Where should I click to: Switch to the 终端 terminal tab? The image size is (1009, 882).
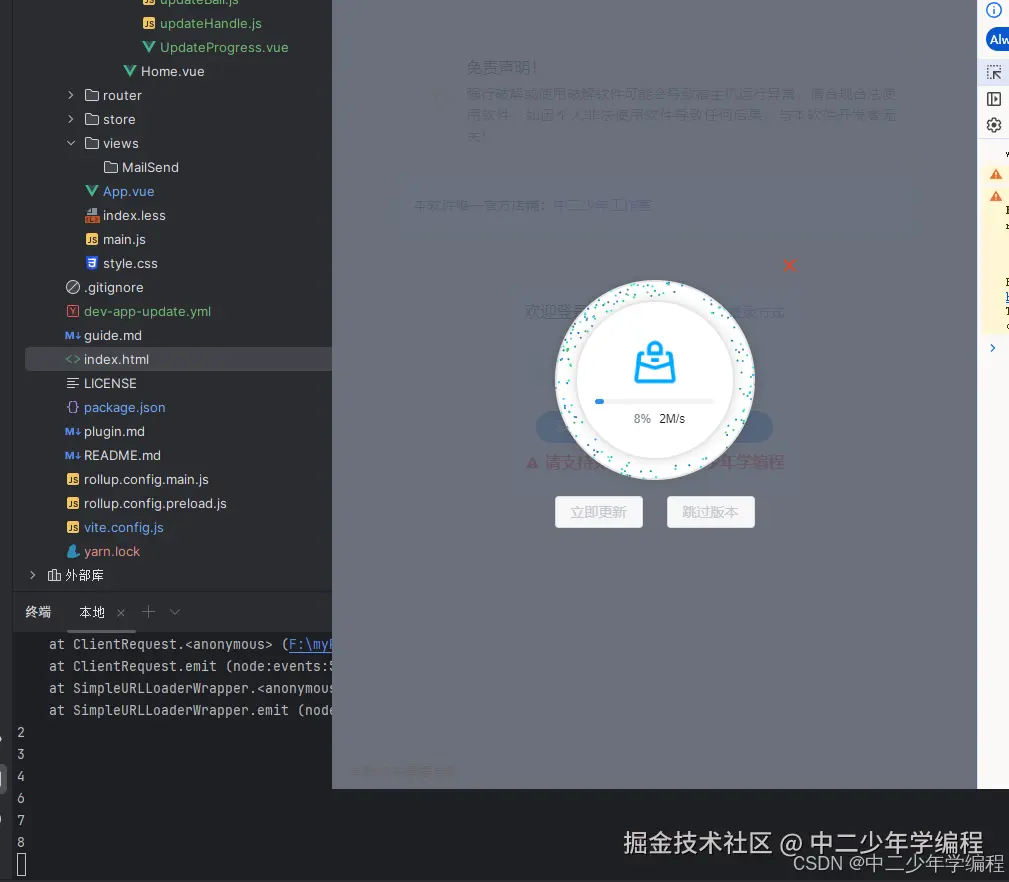(x=37, y=612)
